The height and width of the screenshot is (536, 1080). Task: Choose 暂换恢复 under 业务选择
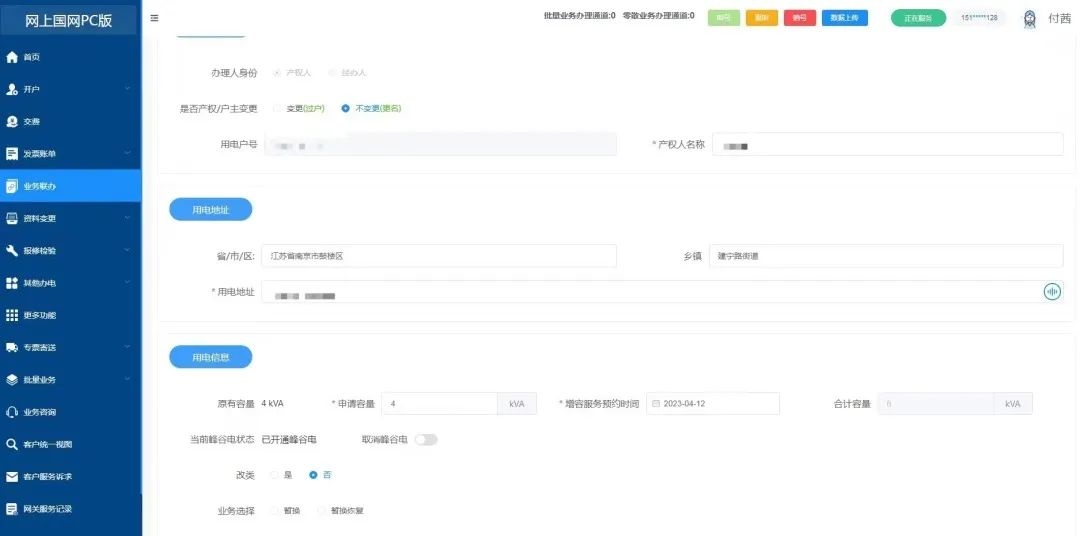coord(322,510)
